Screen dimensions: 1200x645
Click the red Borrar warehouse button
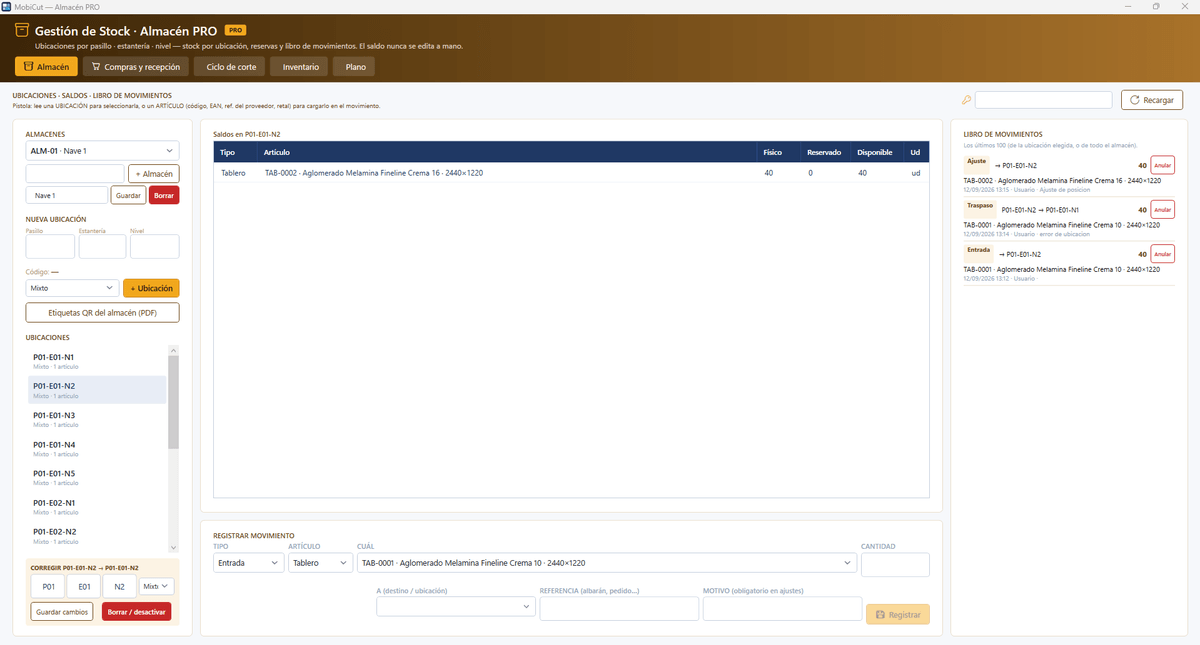tap(164, 195)
